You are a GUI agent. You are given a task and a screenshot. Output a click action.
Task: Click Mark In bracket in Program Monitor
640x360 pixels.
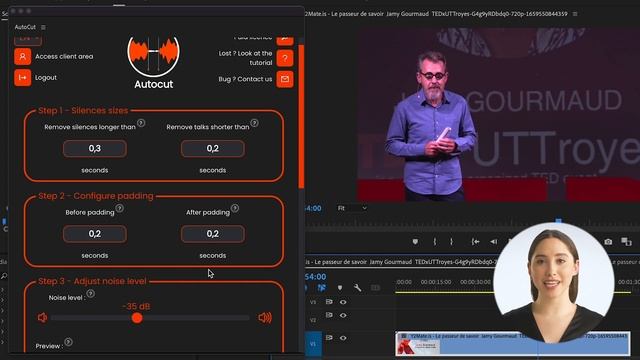point(435,242)
